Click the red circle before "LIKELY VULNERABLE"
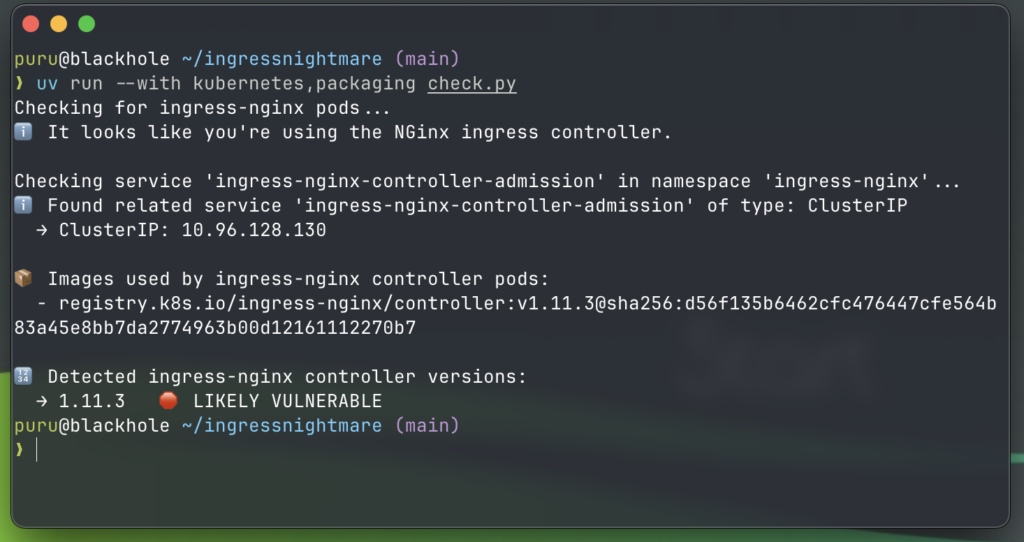This screenshot has height=542, width=1024. (169, 401)
